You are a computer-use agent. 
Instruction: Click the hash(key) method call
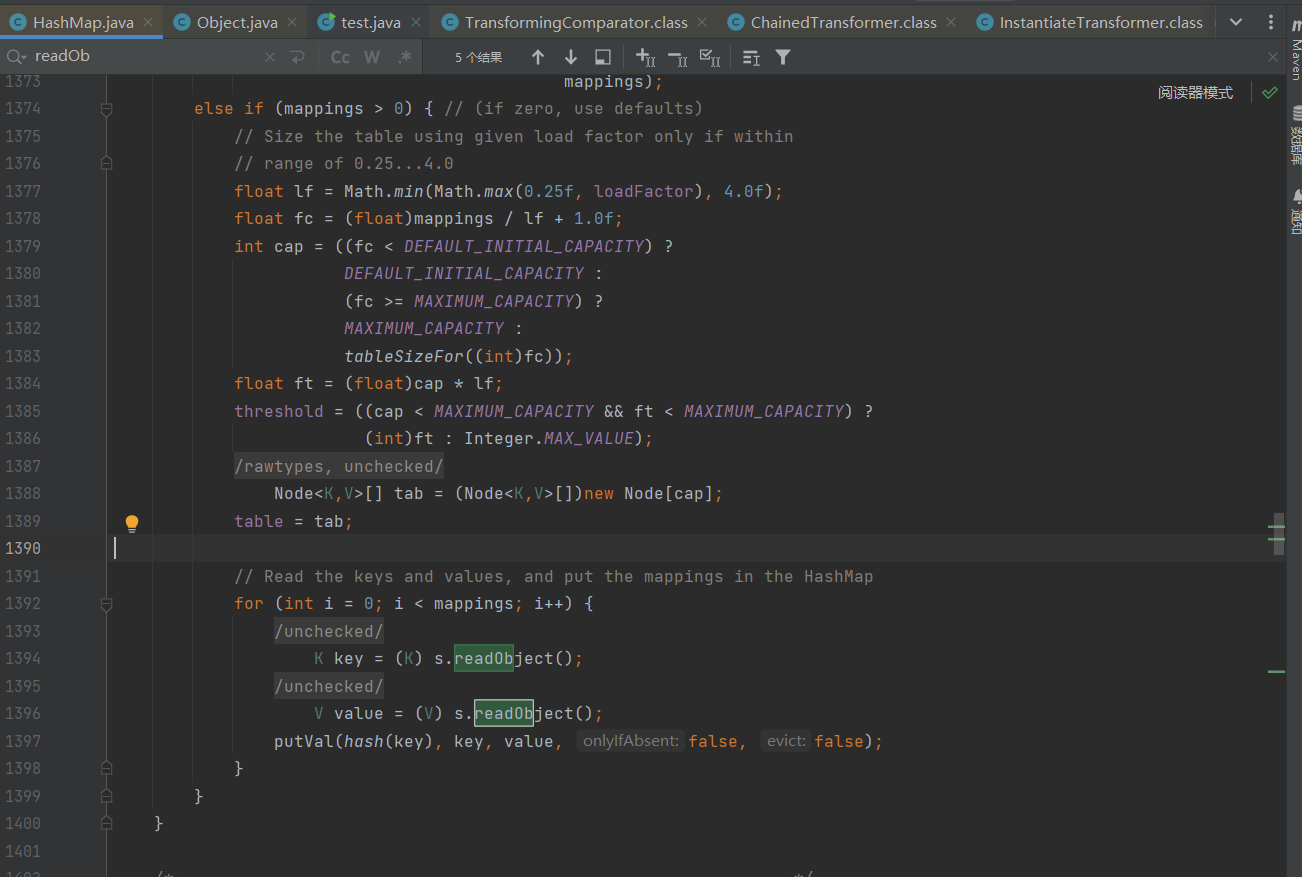pos(389,741)
